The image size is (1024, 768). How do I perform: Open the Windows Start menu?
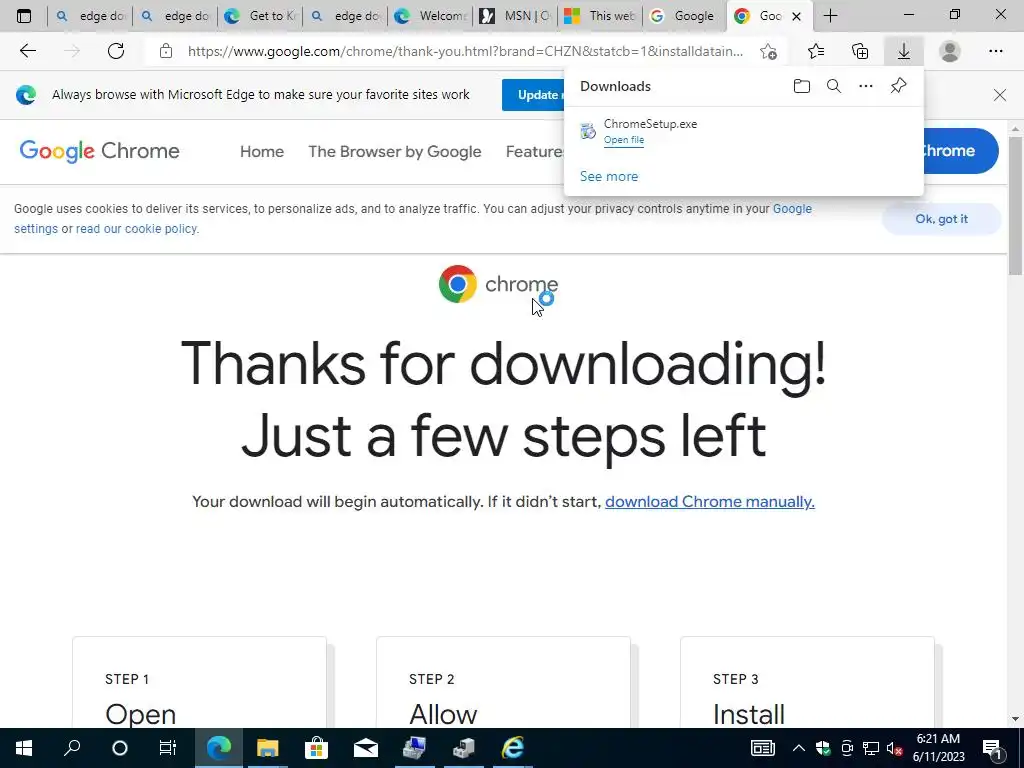coord(24,748)
